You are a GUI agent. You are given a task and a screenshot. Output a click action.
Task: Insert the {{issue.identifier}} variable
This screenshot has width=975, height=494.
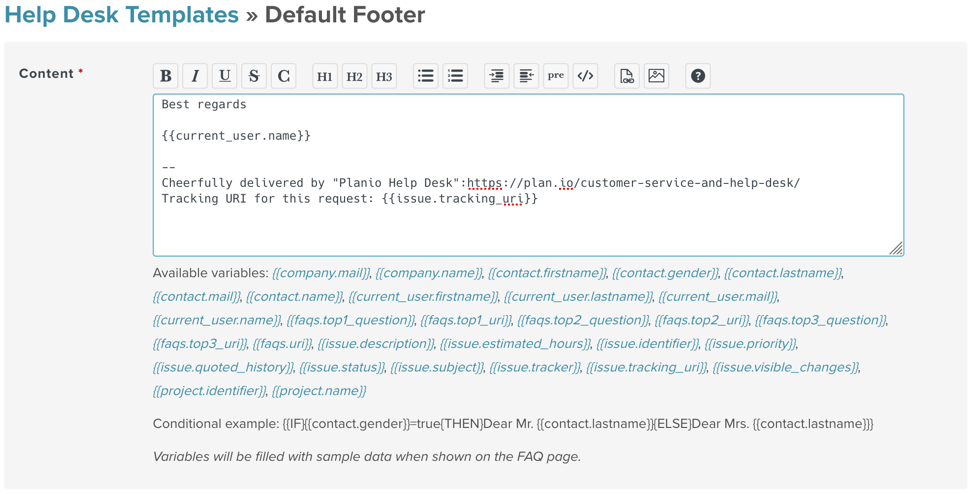pos(647,344)
